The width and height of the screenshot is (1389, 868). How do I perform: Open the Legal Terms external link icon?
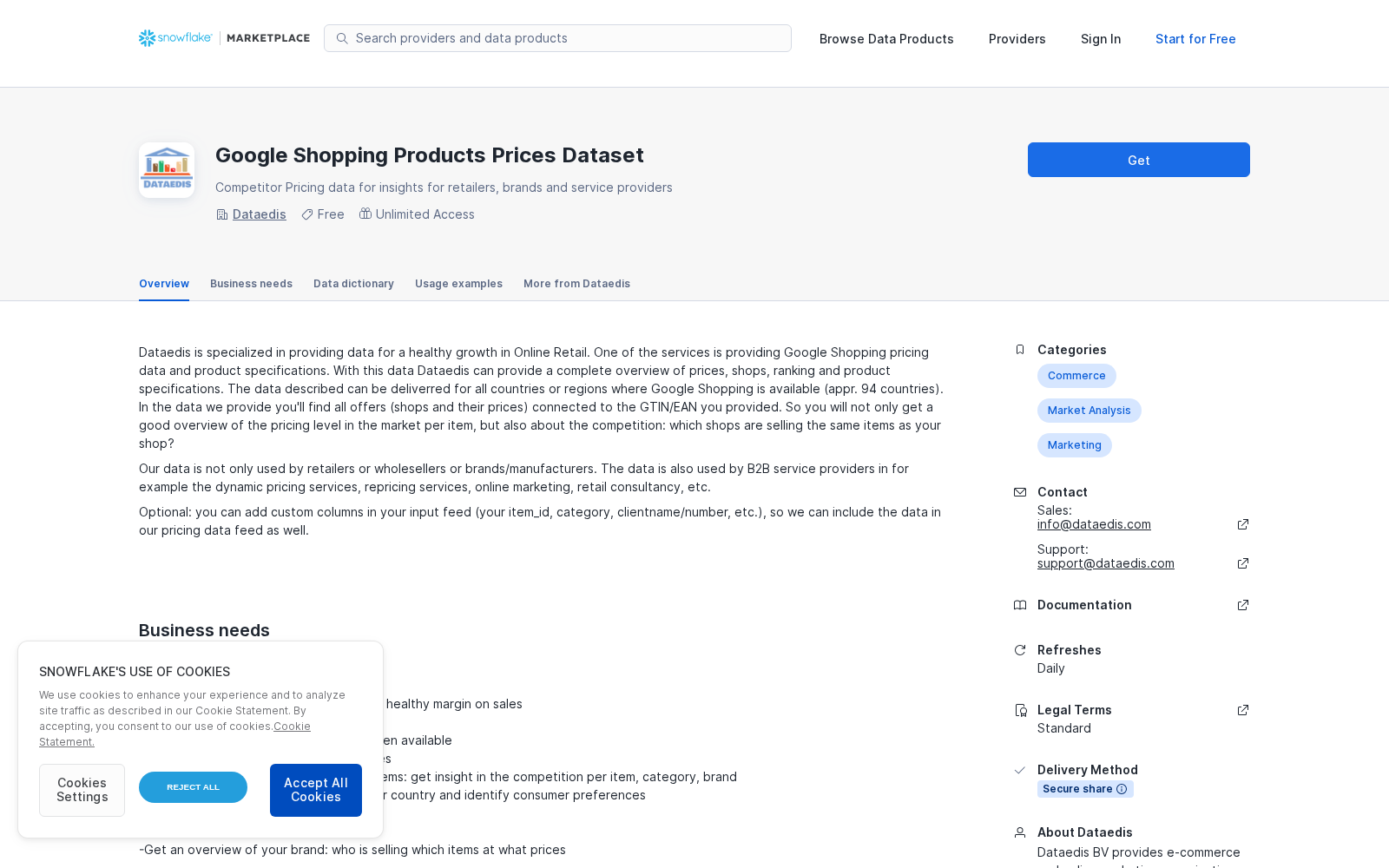pyautogui.click(x=1243, y=710)
